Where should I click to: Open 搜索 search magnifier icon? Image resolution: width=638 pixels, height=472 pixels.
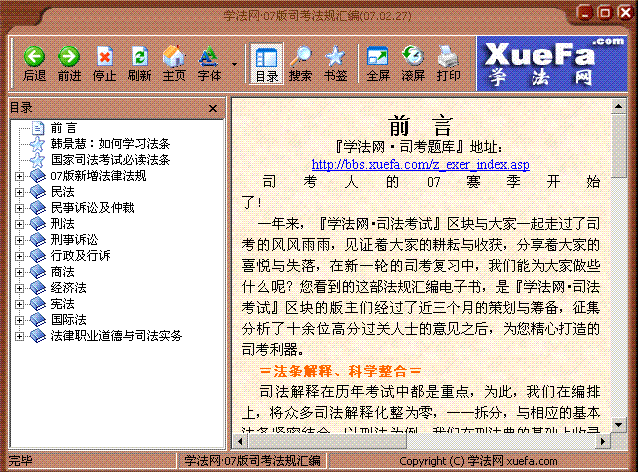point(300,56)
